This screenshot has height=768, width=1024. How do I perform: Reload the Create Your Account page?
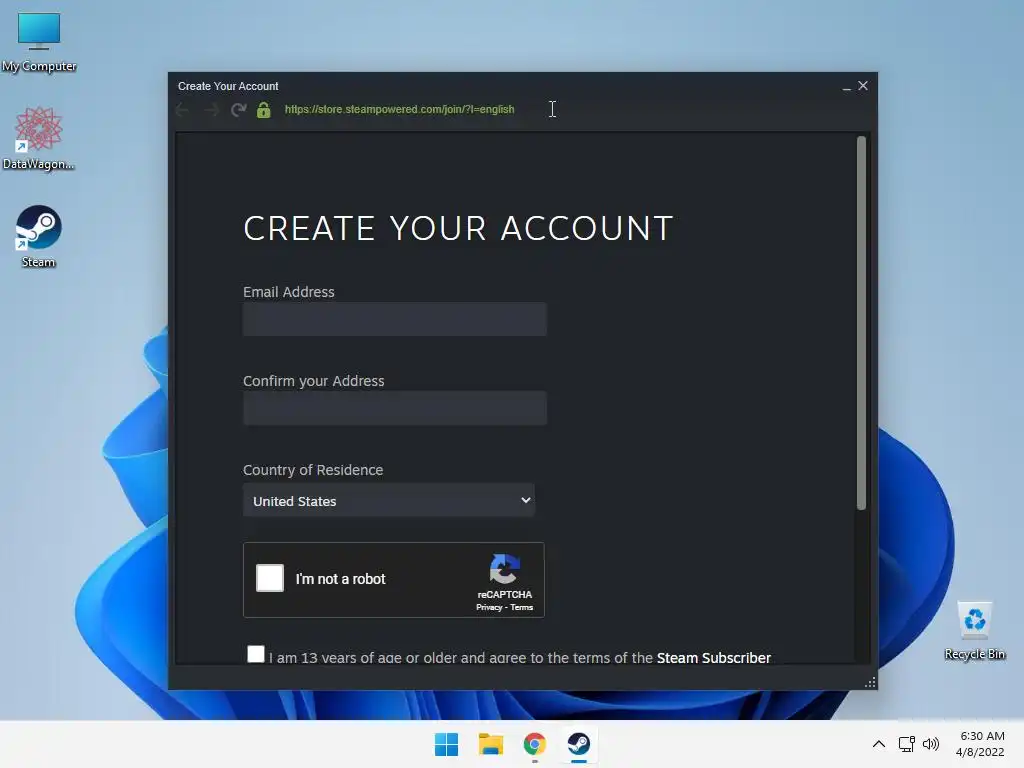tap(238, 110)
